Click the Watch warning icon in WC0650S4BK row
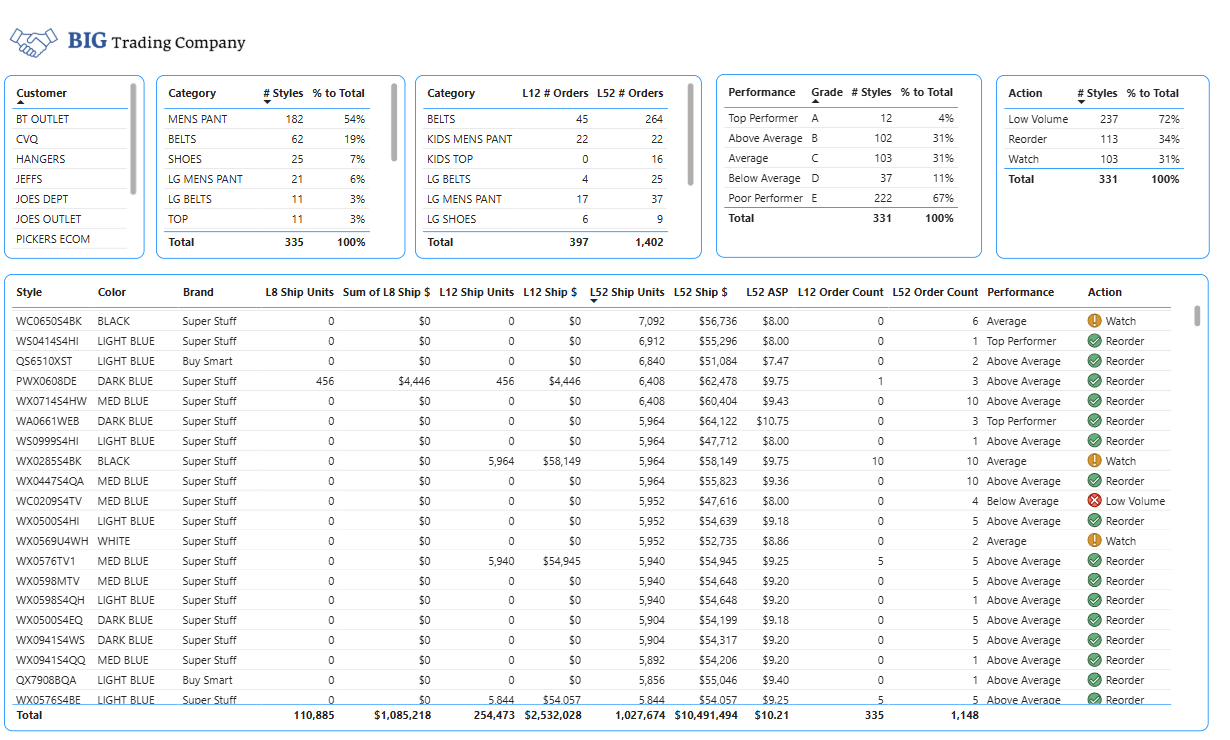The image size is (1230, 740). tap(1094, 321)
